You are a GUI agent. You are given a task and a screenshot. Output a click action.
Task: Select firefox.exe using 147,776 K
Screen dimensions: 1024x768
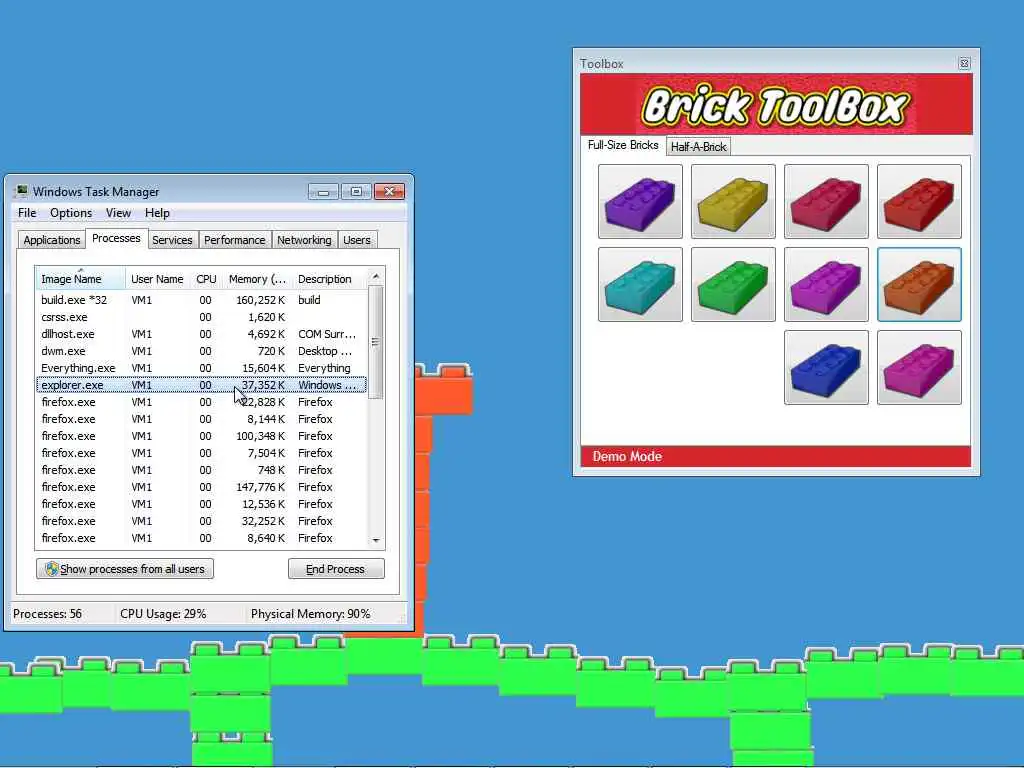[x=201, y=487]
